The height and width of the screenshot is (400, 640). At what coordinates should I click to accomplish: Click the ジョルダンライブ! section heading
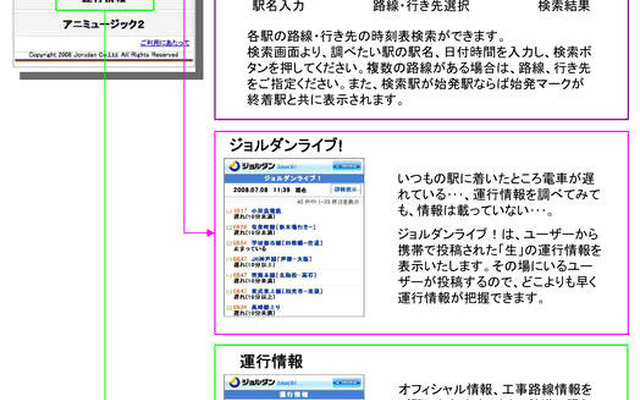point(285,145)
